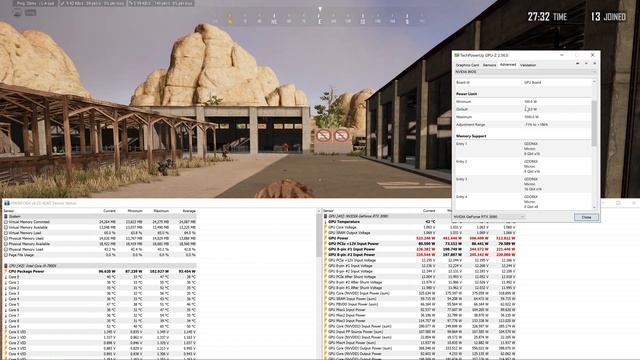Select the Core 3 VID row
The width and height of the screenshot is (640, 360).
[100, 349]
